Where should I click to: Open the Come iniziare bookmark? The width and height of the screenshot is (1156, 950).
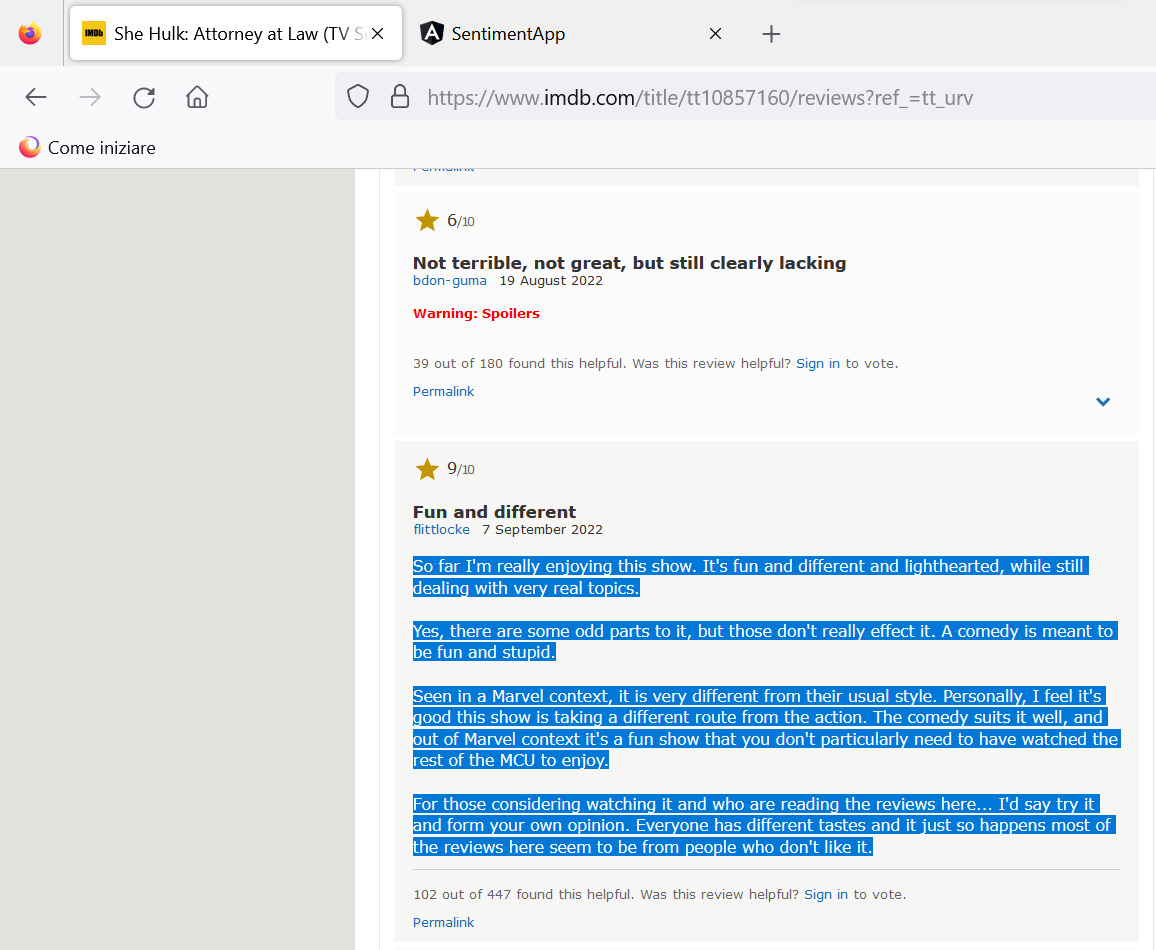[x=88, y=148]
